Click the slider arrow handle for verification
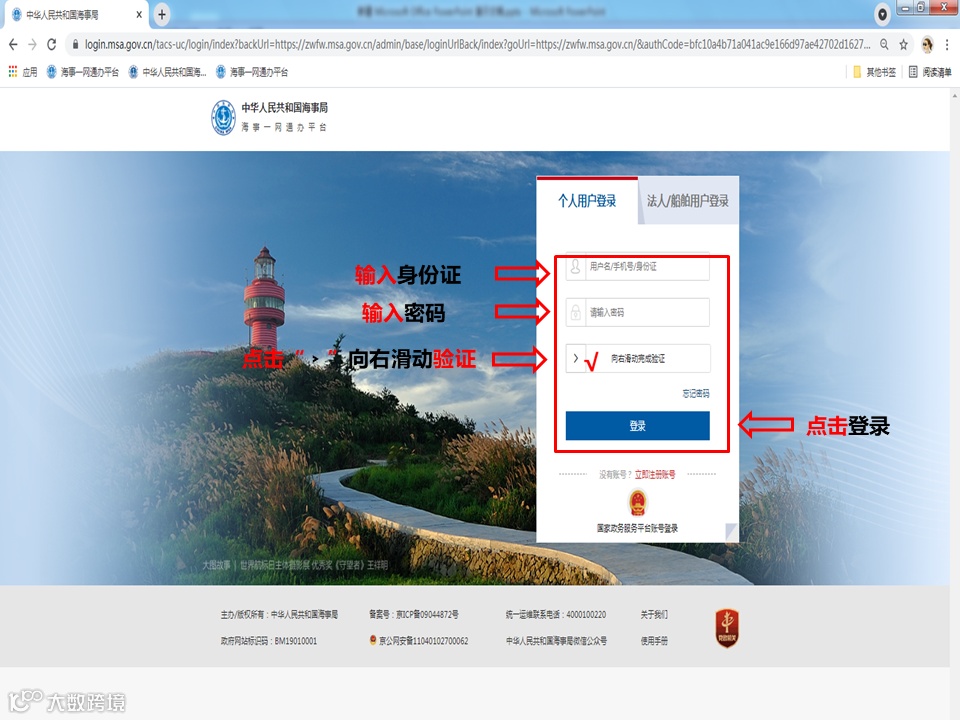The width and height of the screenshot is (960, 720). 576,358
